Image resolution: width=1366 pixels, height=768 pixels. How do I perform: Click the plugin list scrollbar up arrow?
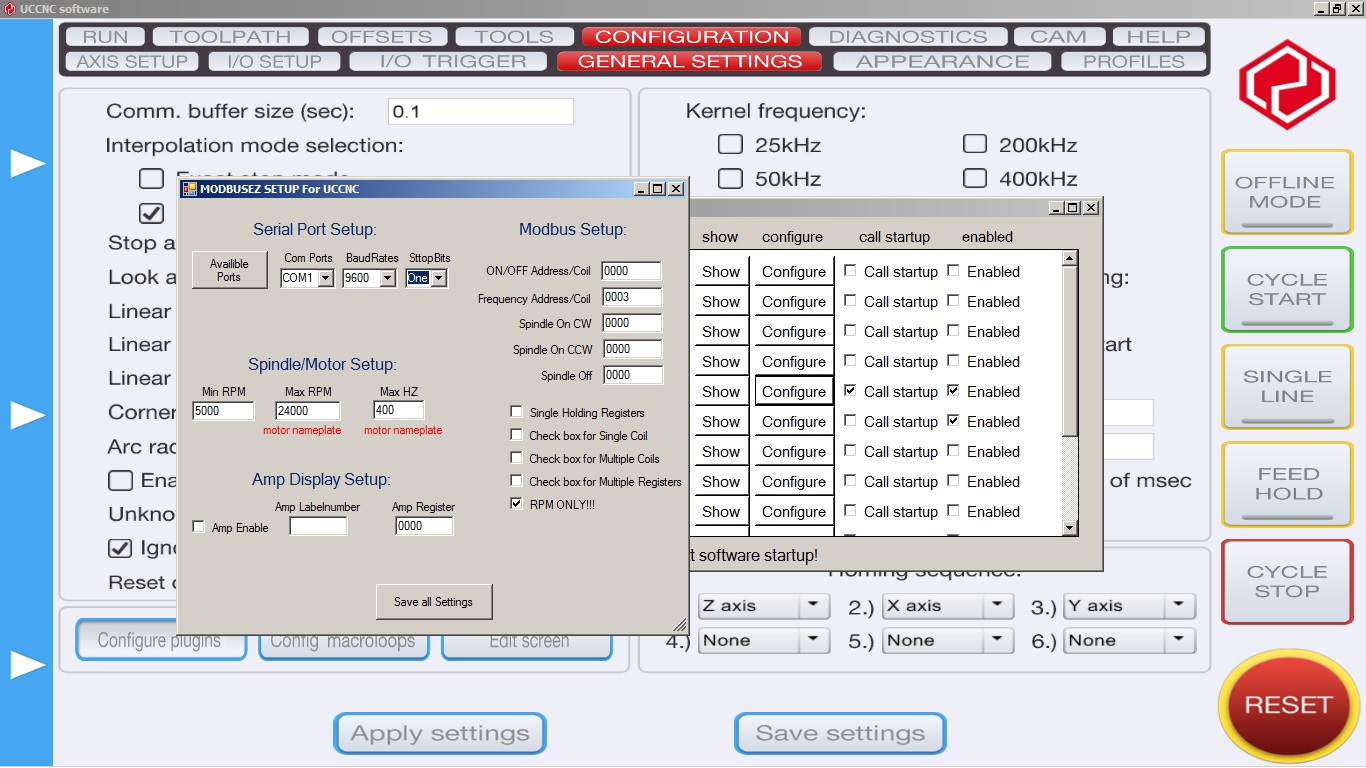tap(1069, 258)
